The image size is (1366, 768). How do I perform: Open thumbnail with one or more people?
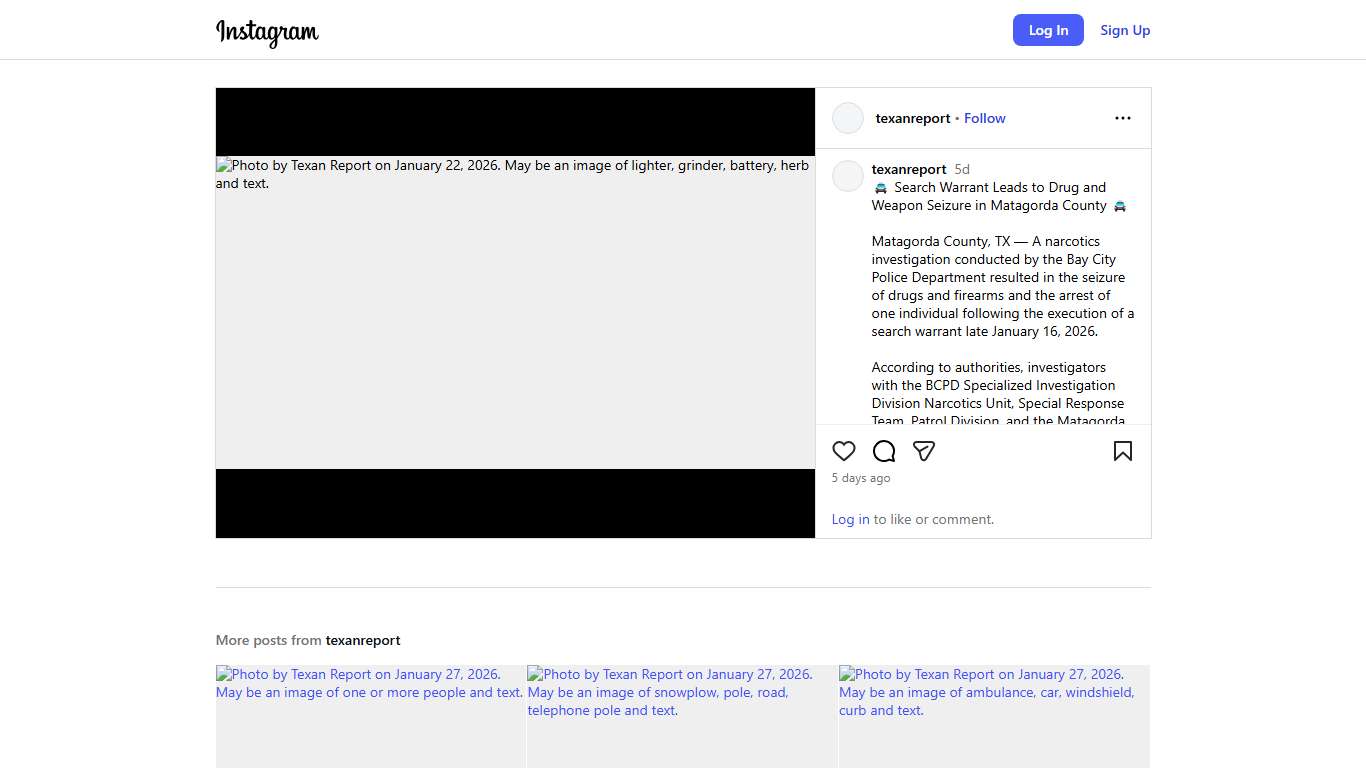370,716
